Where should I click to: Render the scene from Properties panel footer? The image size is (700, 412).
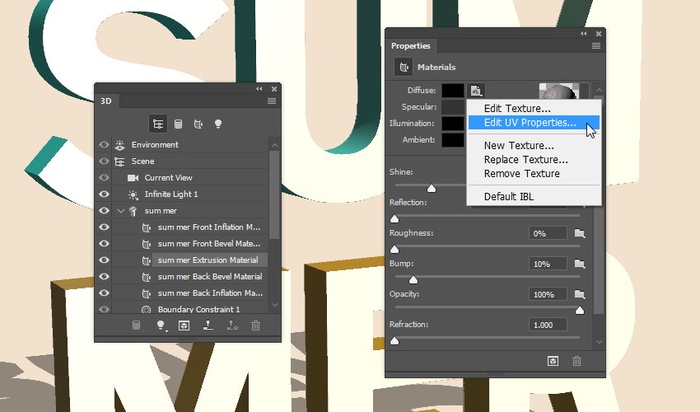pyautogui.click(x=551, y=361)
